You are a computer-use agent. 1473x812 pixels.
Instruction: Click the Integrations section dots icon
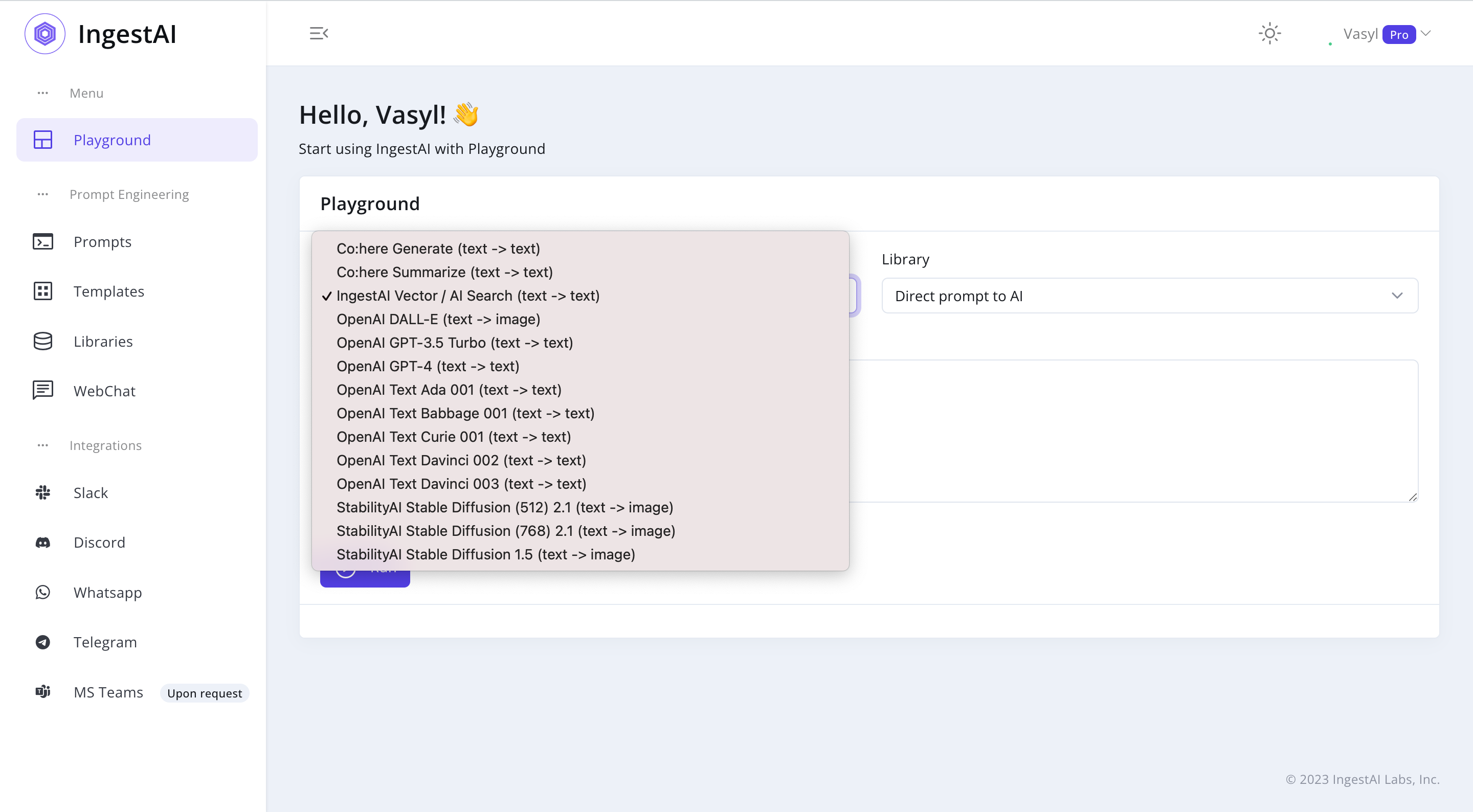[43, 445]
